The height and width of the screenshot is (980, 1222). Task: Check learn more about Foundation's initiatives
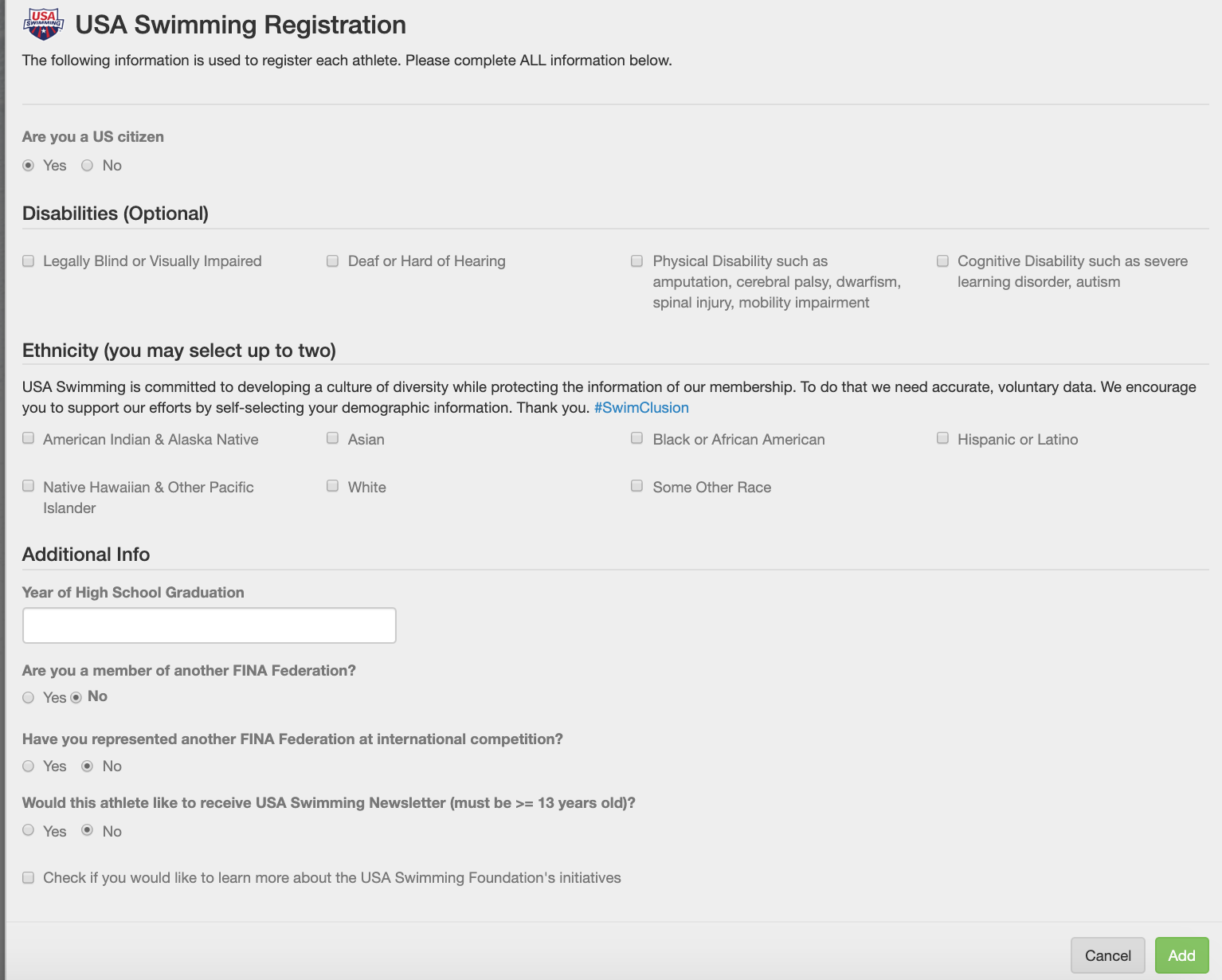(29, 878)
